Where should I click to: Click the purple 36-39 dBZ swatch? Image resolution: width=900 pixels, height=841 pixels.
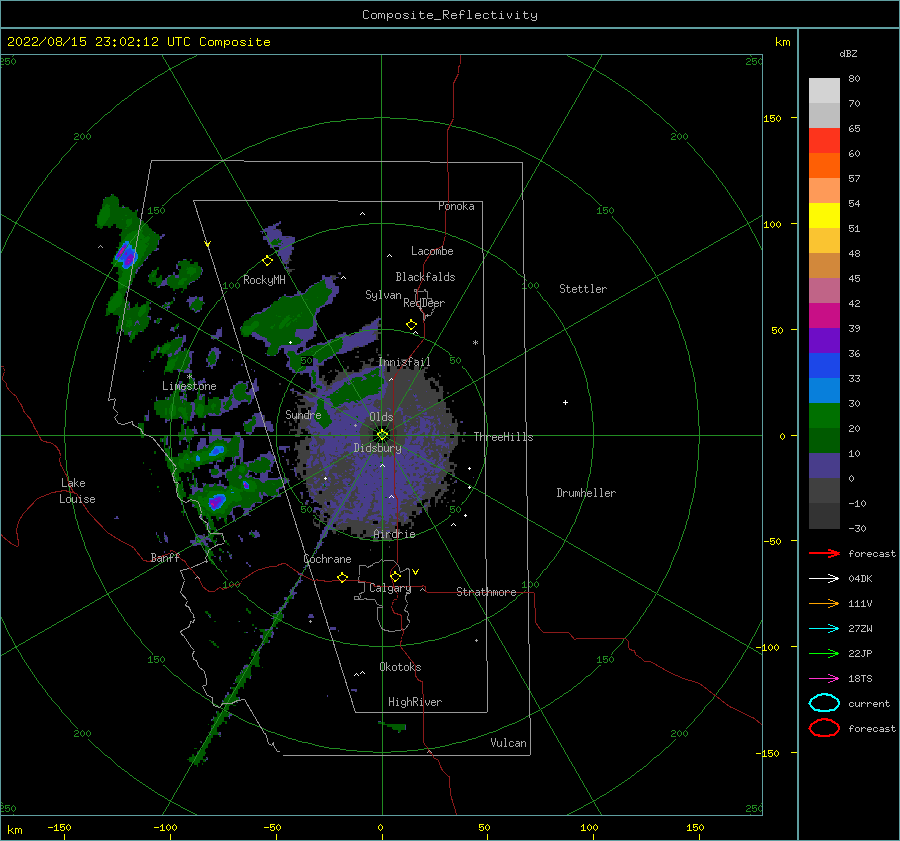click(824, 340)
